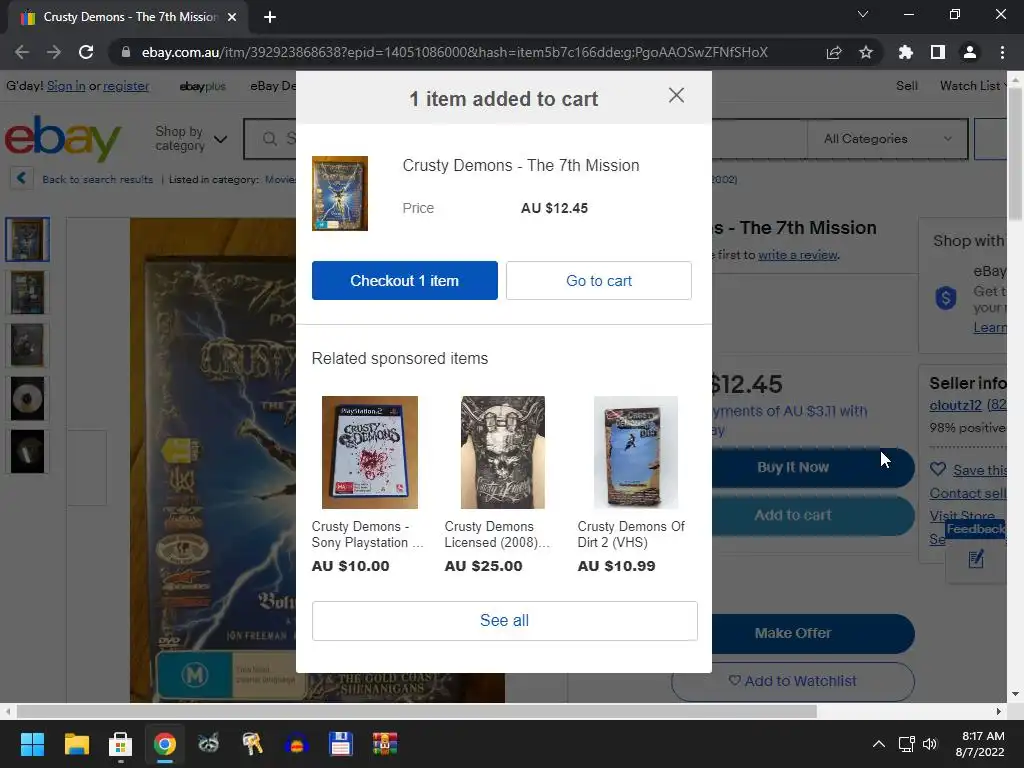Viewport: 1024px width, 768px height.
Task: Reload the page with the refresh icon
Action: [x=86, y=52]
